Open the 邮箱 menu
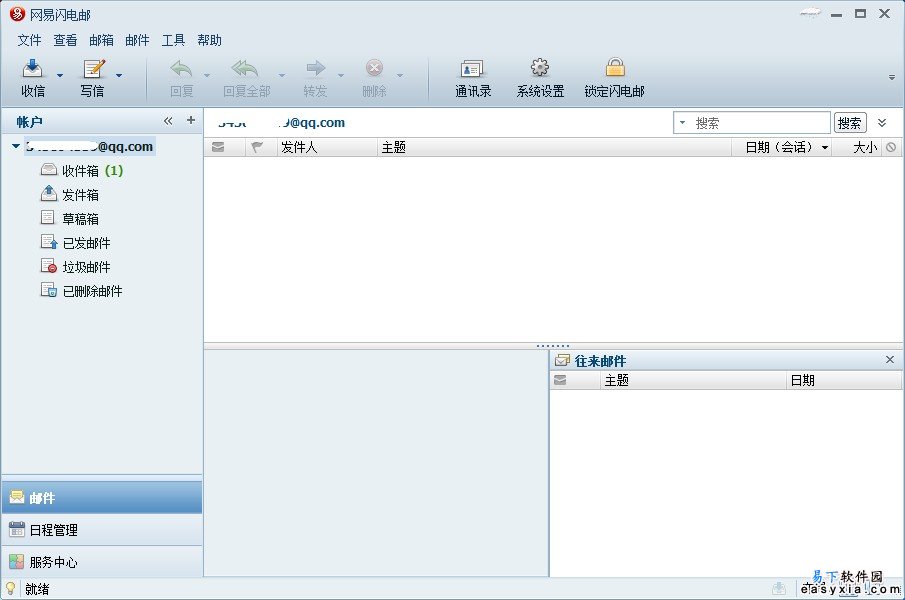Viewport: 905px width, 600px height. click(x=101, y=40)
